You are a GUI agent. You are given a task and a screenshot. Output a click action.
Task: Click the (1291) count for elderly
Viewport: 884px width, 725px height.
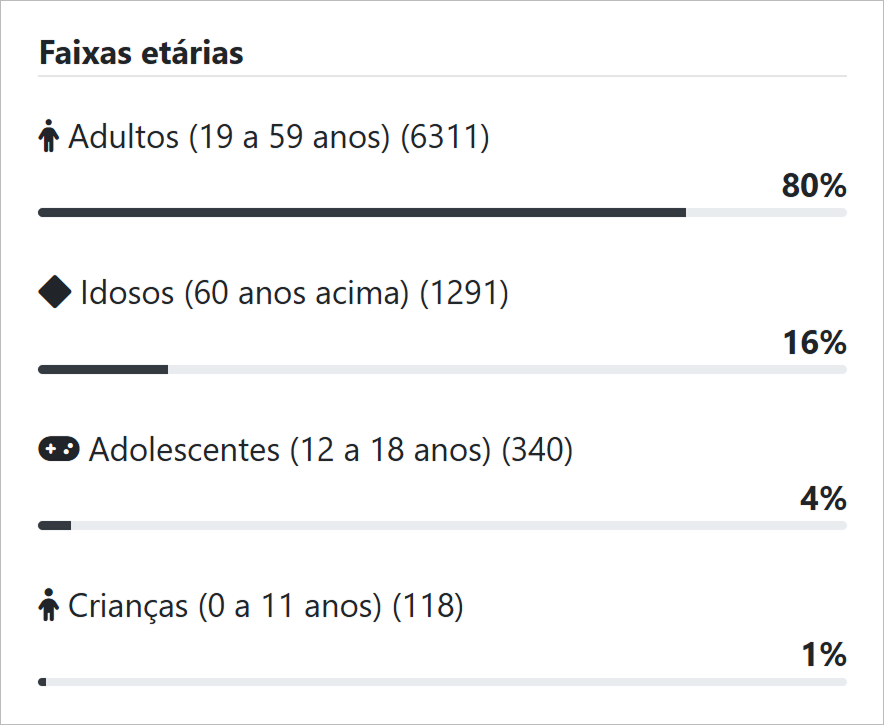point(464,293)
